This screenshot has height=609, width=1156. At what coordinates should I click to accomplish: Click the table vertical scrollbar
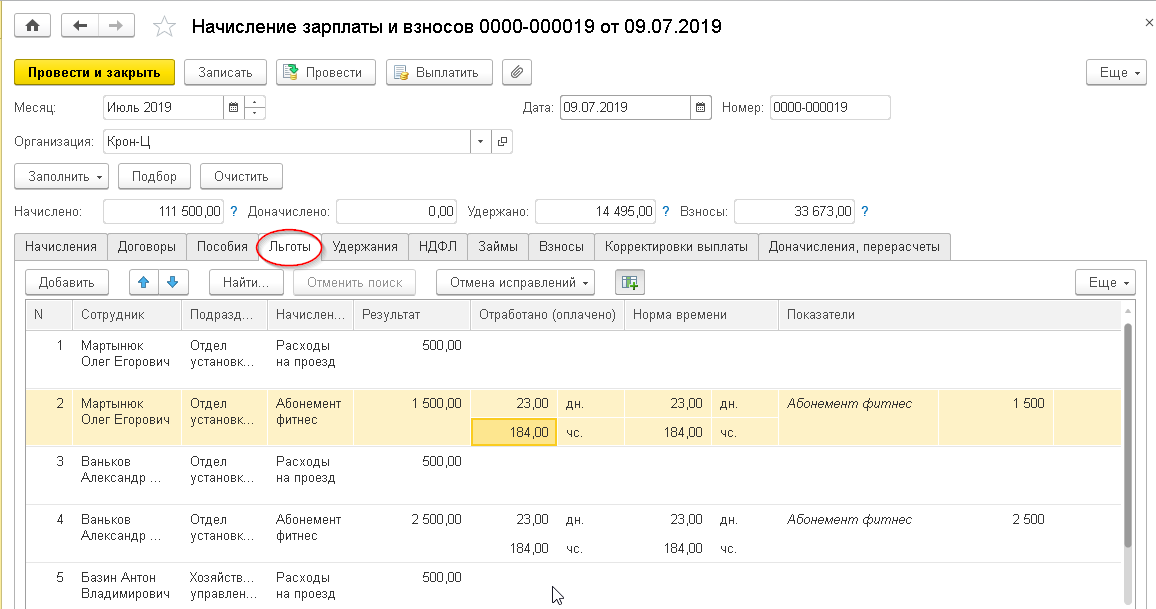pyautogui.click(x=1127, y=435)
